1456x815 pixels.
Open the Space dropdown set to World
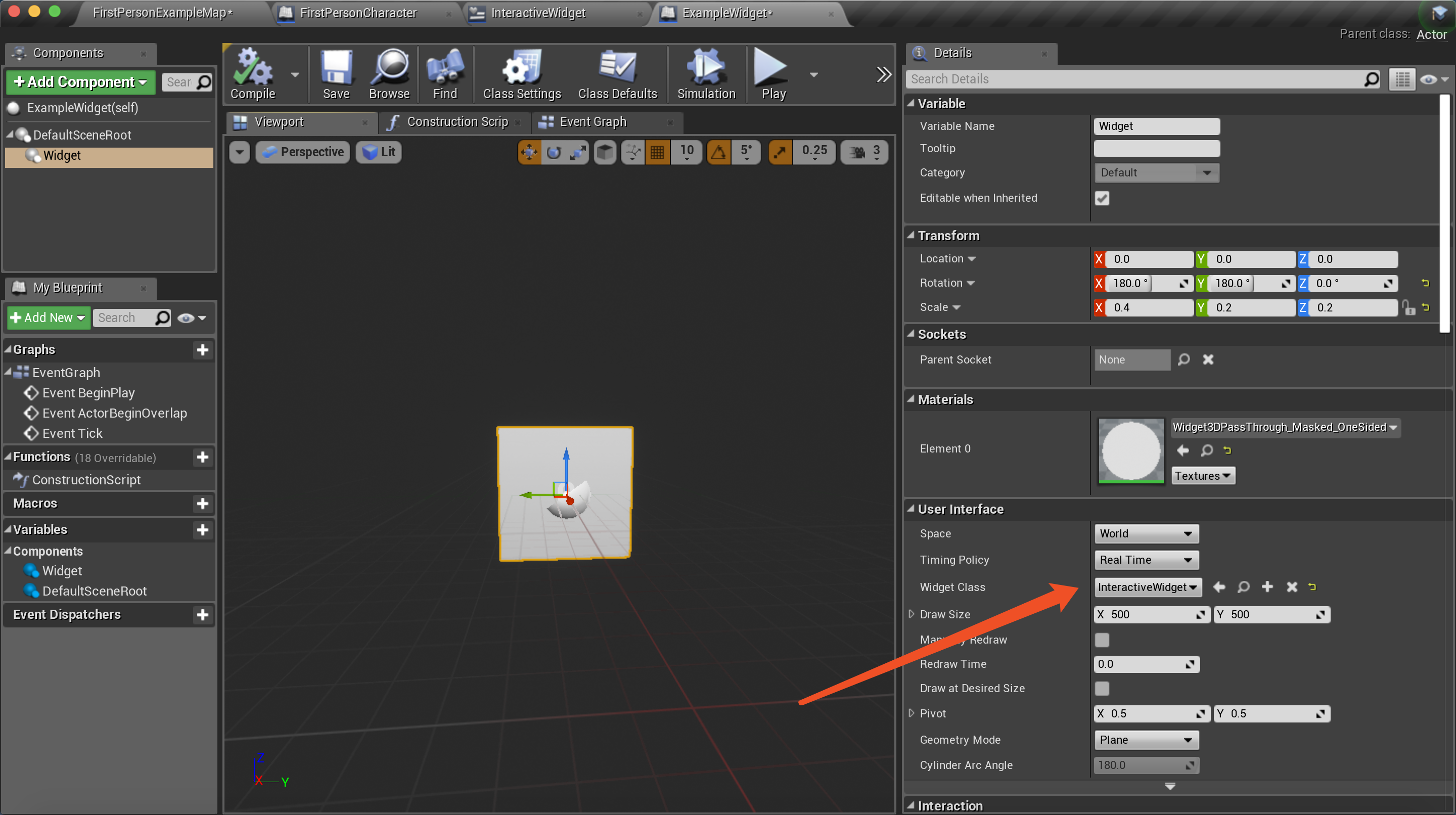pos(1146,533)
